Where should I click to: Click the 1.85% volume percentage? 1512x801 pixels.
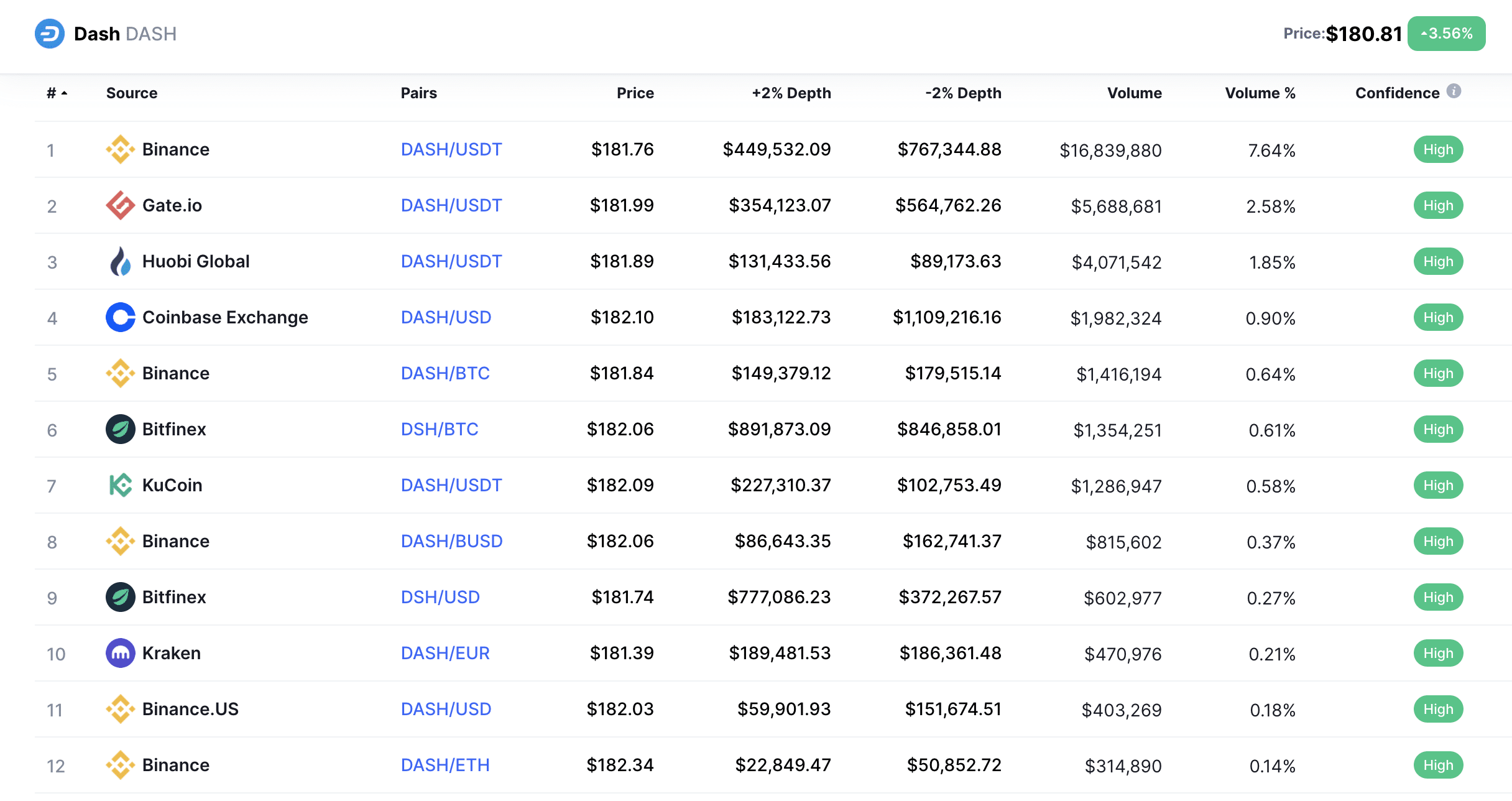[1273, 262]
